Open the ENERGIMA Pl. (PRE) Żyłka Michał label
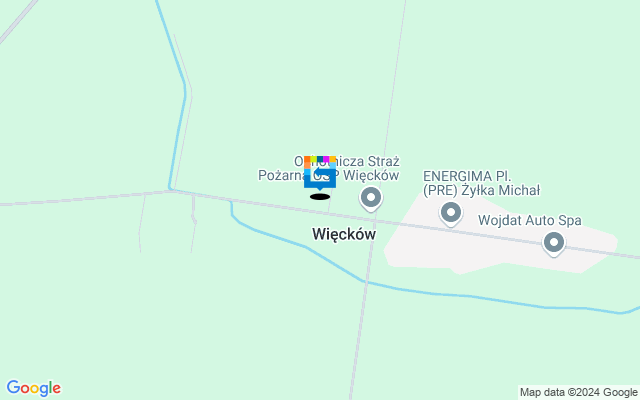 point(481,183)
